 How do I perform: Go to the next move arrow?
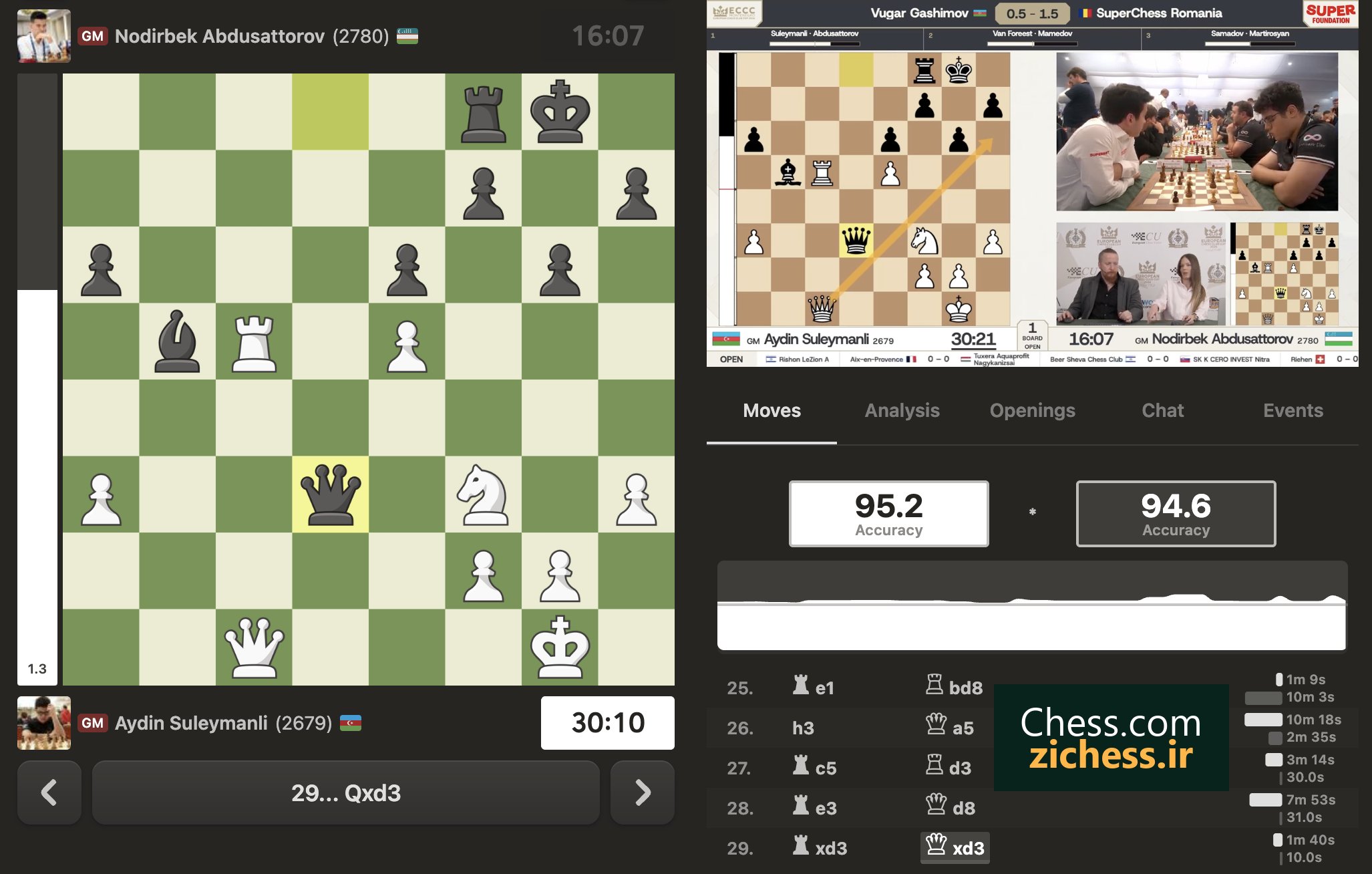click(x=642, y=792)
